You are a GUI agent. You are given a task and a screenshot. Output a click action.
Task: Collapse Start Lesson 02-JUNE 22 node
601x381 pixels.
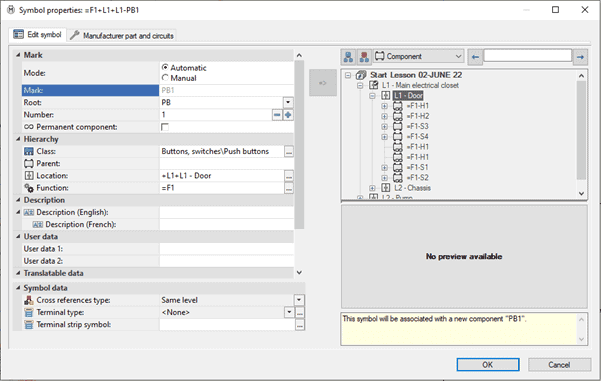[x=348, y=75]
